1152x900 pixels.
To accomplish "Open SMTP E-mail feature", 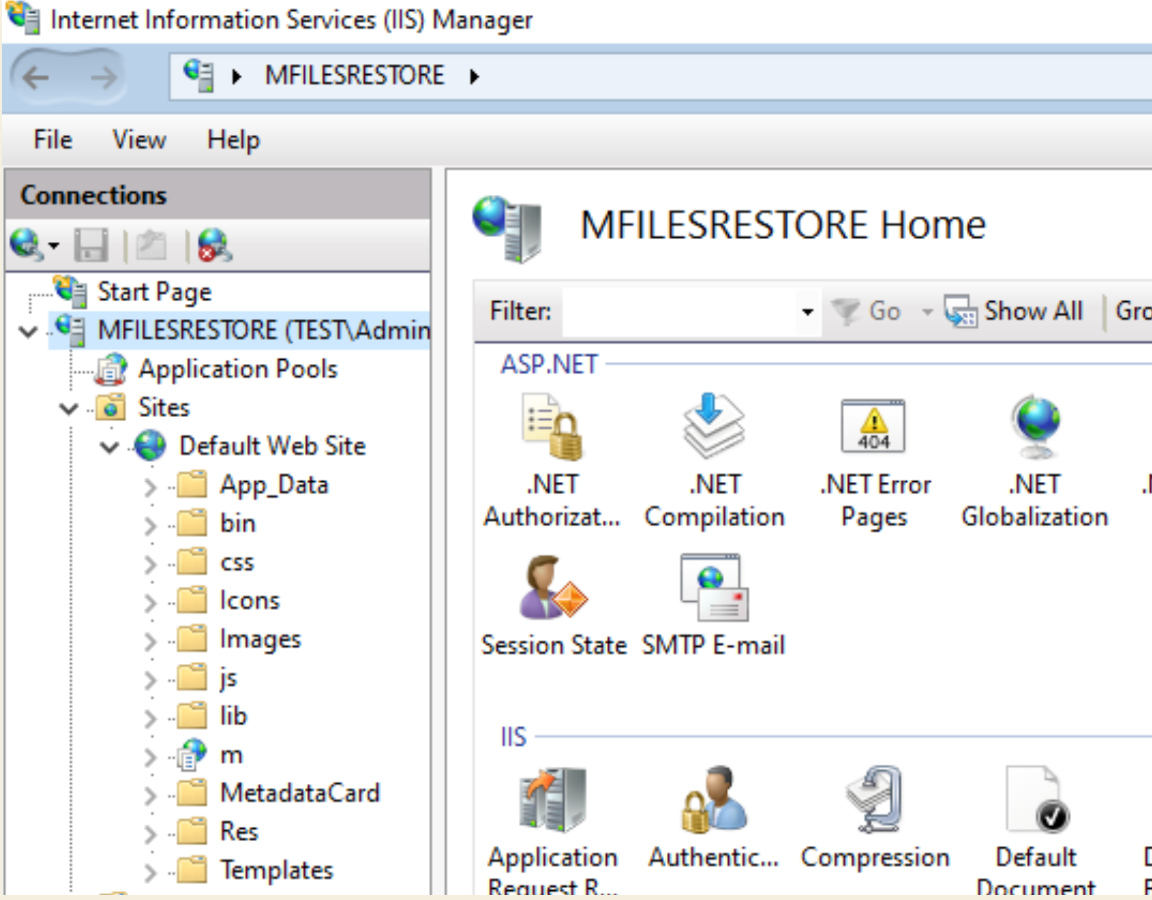I will click(x=713, y=606).
